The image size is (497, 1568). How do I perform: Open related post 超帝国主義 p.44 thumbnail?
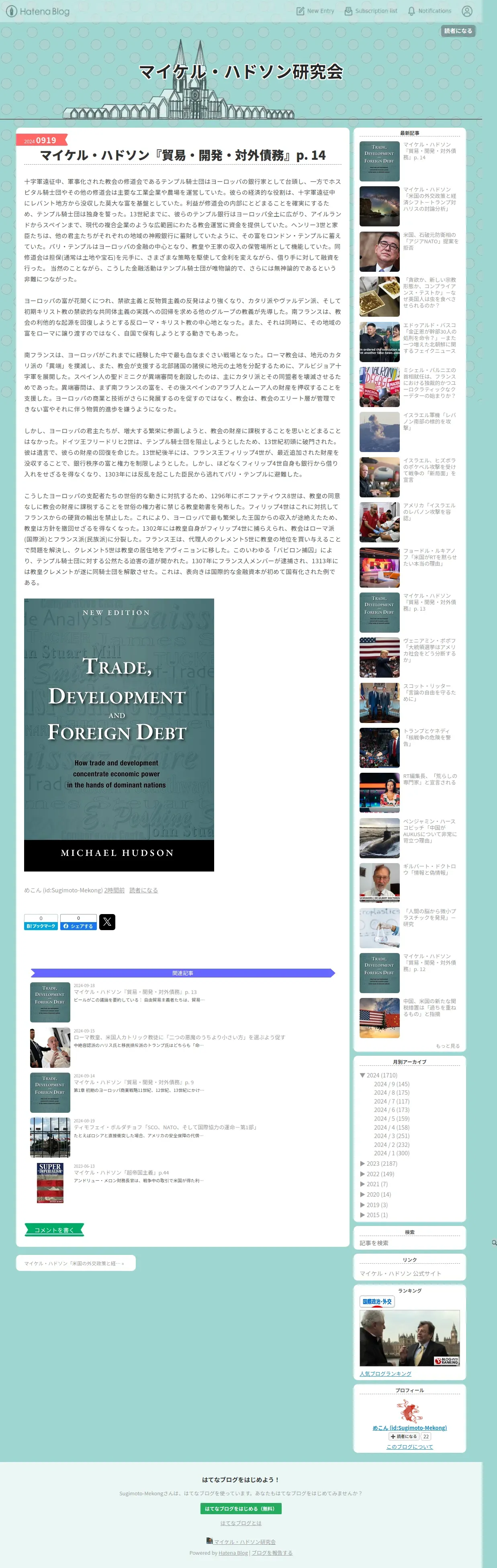50,1183
